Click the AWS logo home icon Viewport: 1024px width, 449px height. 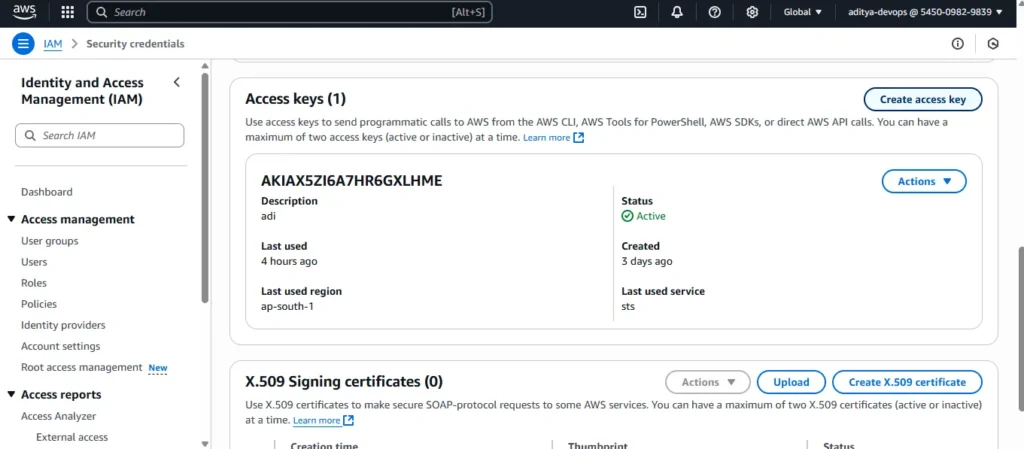click(x=25, y=12)
